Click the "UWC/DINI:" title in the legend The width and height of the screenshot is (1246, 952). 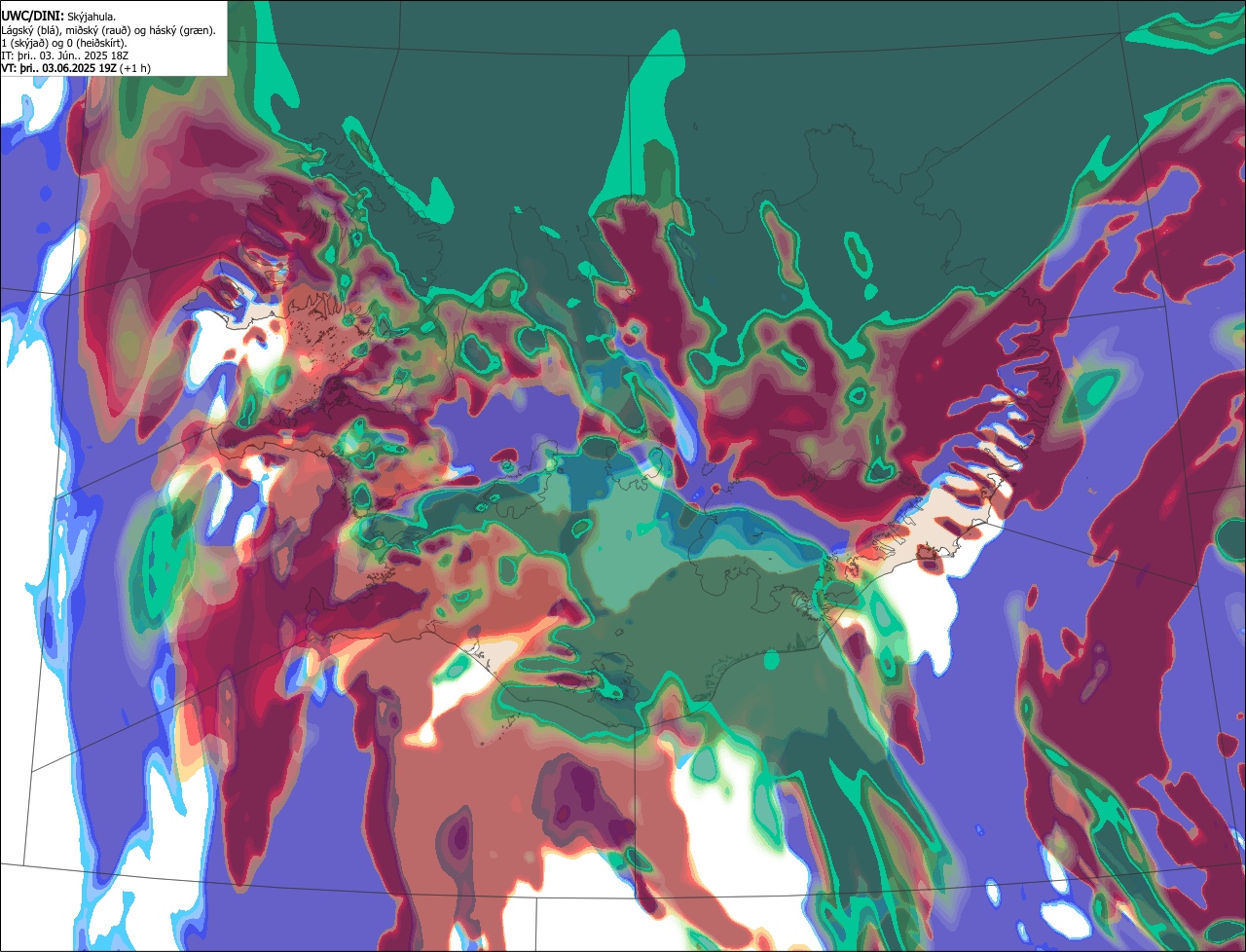pyautogui.click(x=32, y=16)
